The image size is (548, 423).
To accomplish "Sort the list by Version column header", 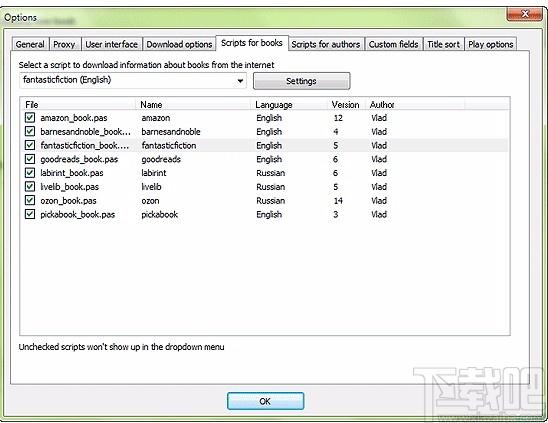I will 346,105.
